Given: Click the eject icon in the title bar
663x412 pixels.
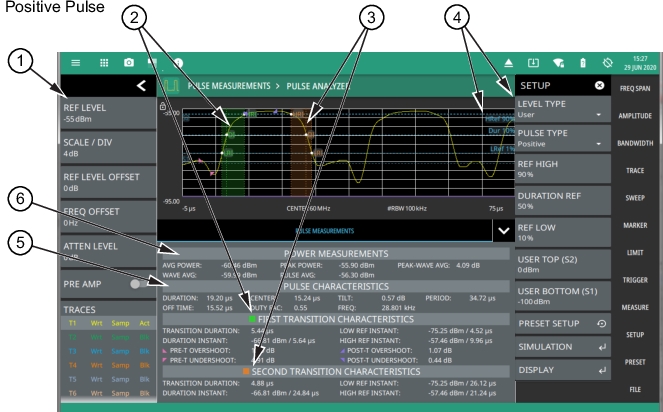Looking at the screenshot, I should click(507, 61).
